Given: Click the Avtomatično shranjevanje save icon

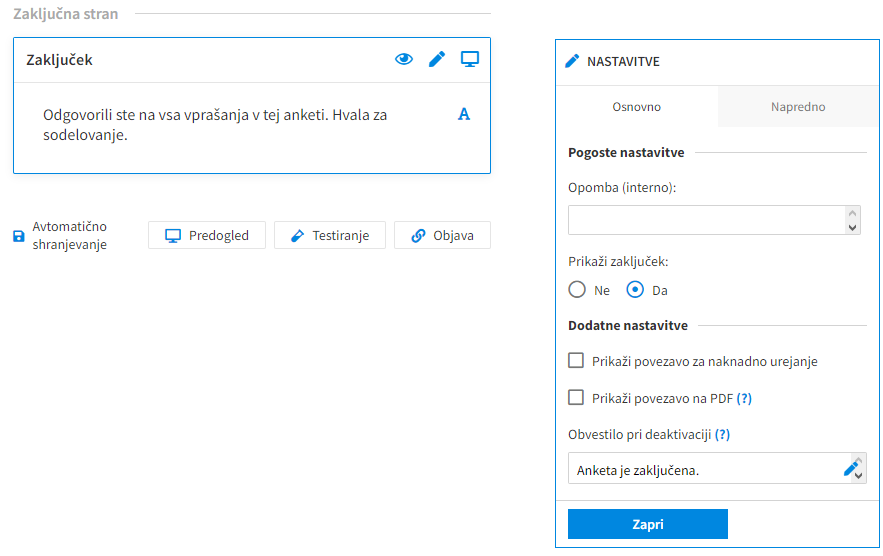Looking at the screenshot, I should [19, 237].
